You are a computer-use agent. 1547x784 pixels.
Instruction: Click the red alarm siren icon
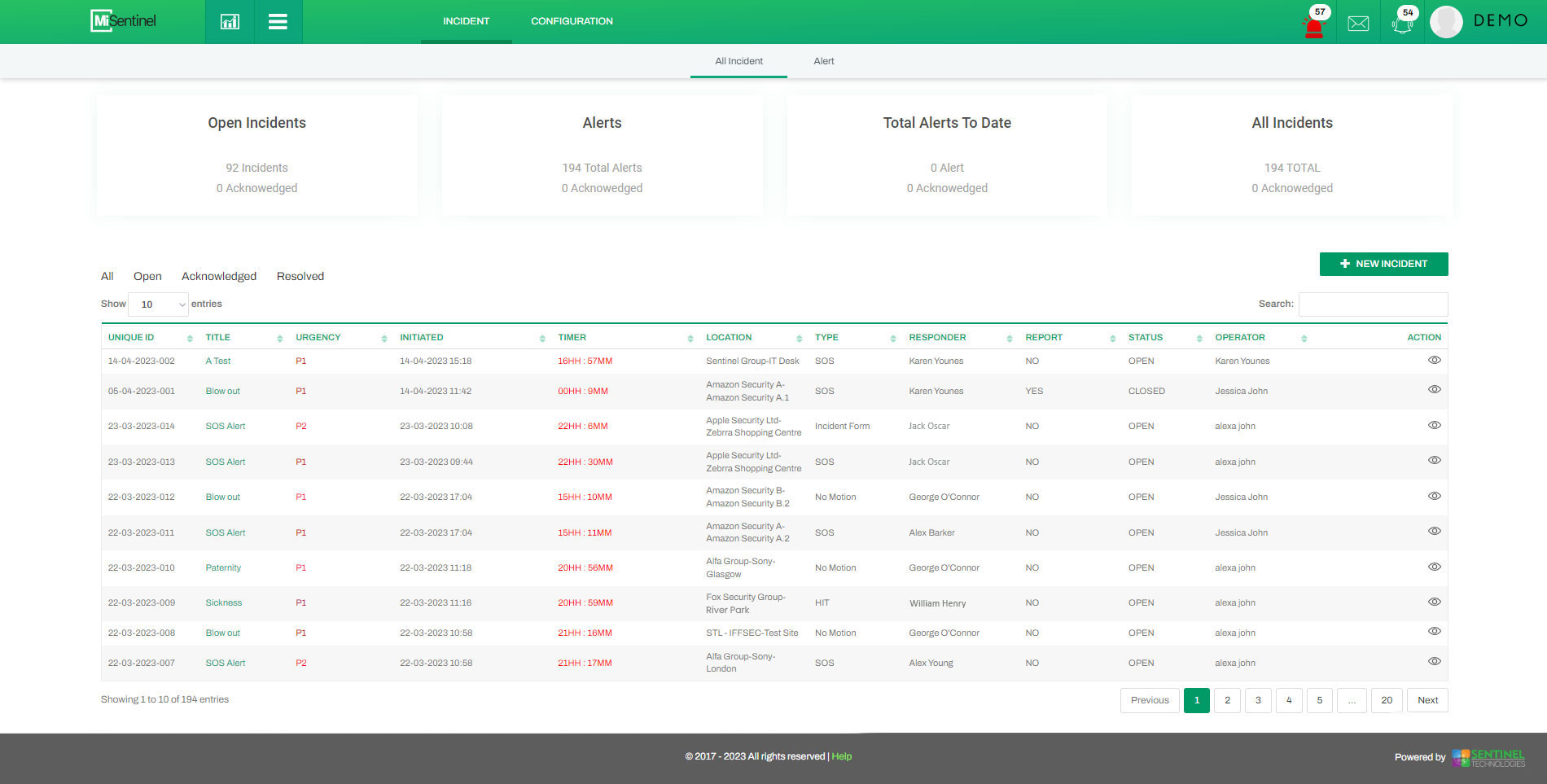point(1313,26)
